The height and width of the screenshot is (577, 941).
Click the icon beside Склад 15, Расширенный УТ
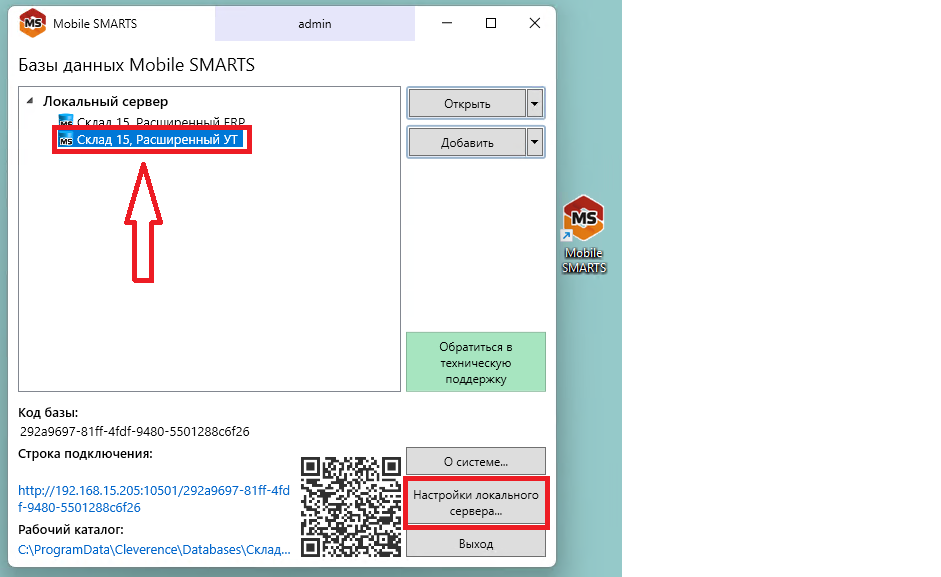[66, 140]
